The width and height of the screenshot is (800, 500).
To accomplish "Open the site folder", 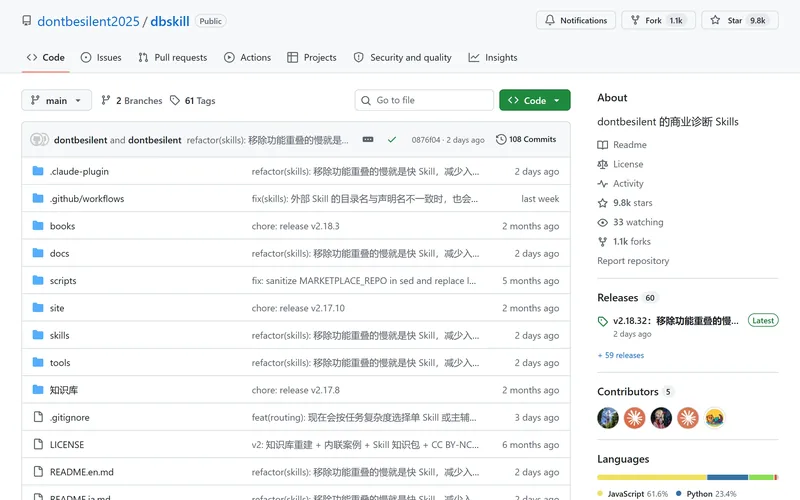I will (x=57, y=308).
